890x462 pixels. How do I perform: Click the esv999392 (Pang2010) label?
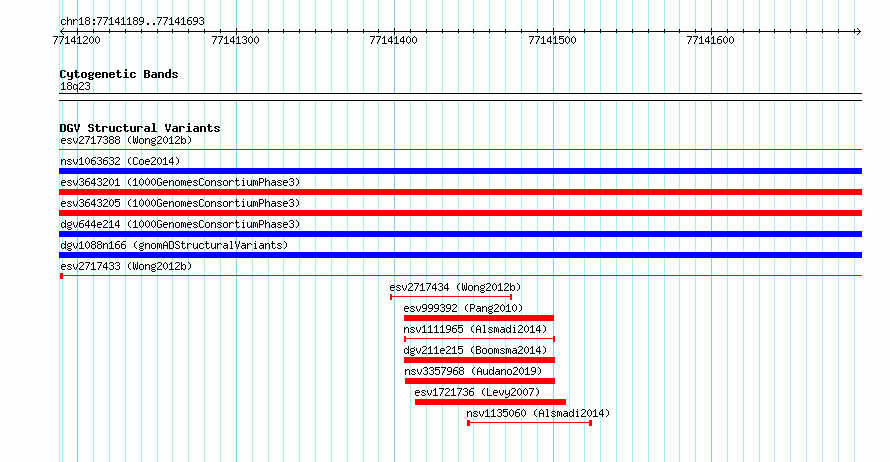click(463, 308)
